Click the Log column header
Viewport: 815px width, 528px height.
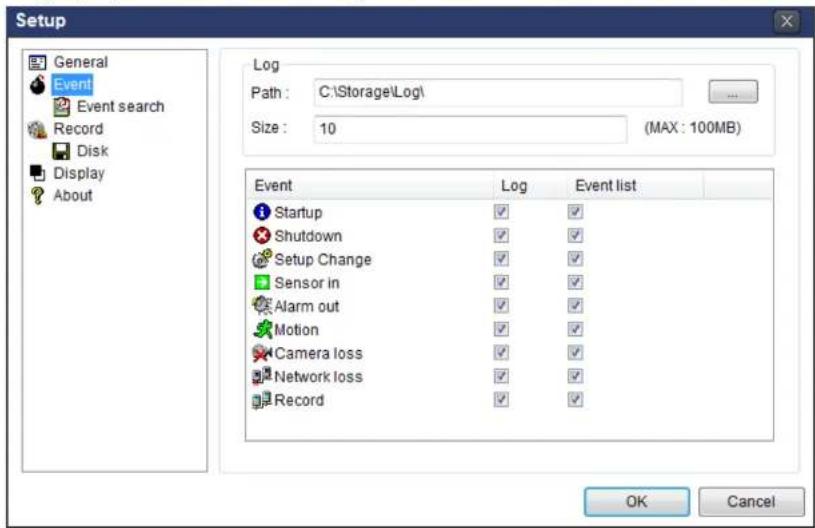[x=530, y=186]
